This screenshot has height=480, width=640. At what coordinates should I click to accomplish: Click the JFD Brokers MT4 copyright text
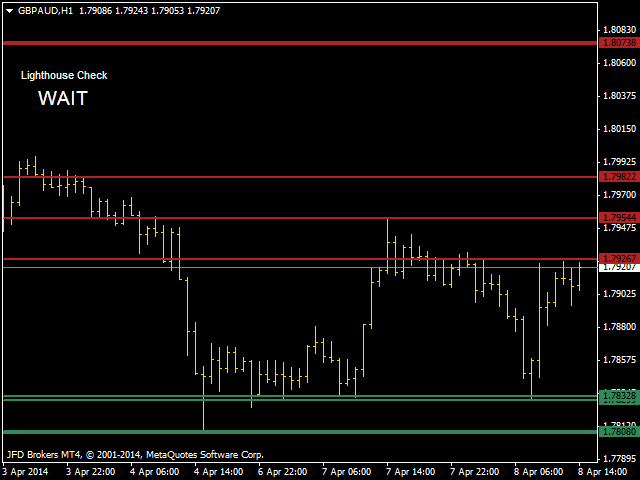pyautogui.click(x=135, y=455)
